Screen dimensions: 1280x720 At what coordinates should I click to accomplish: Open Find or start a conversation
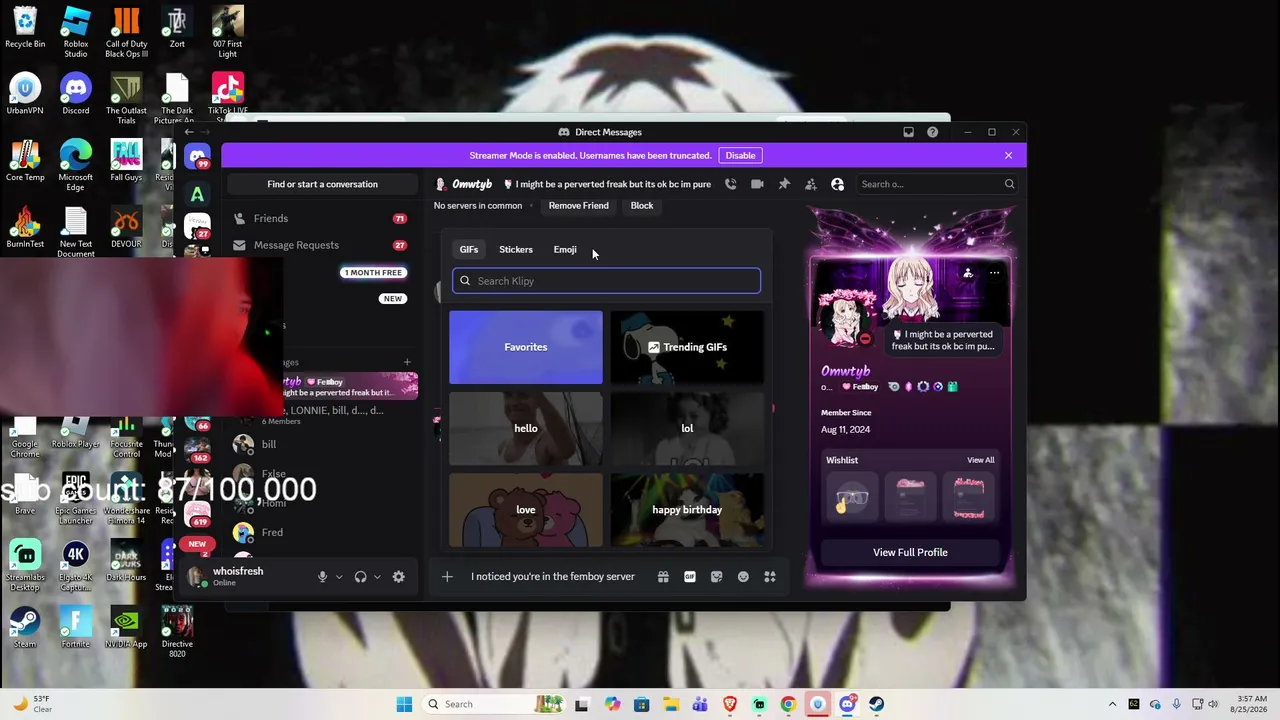tap(322, 184)
